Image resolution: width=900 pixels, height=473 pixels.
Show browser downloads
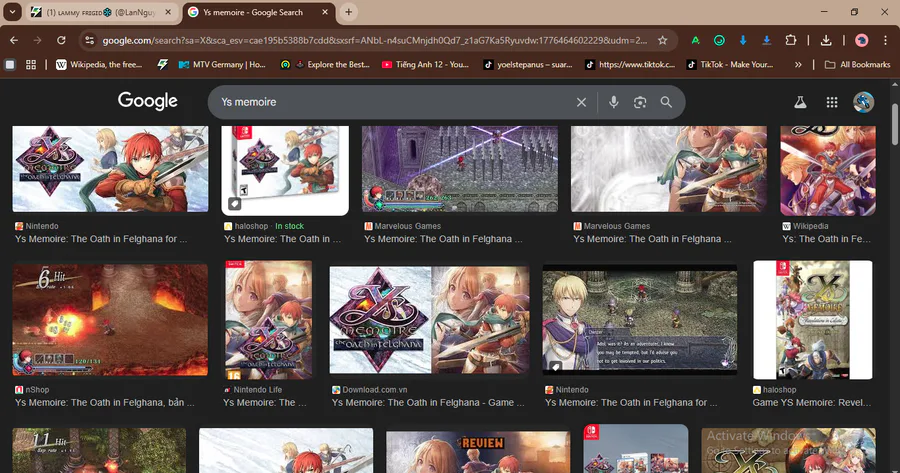826,40
